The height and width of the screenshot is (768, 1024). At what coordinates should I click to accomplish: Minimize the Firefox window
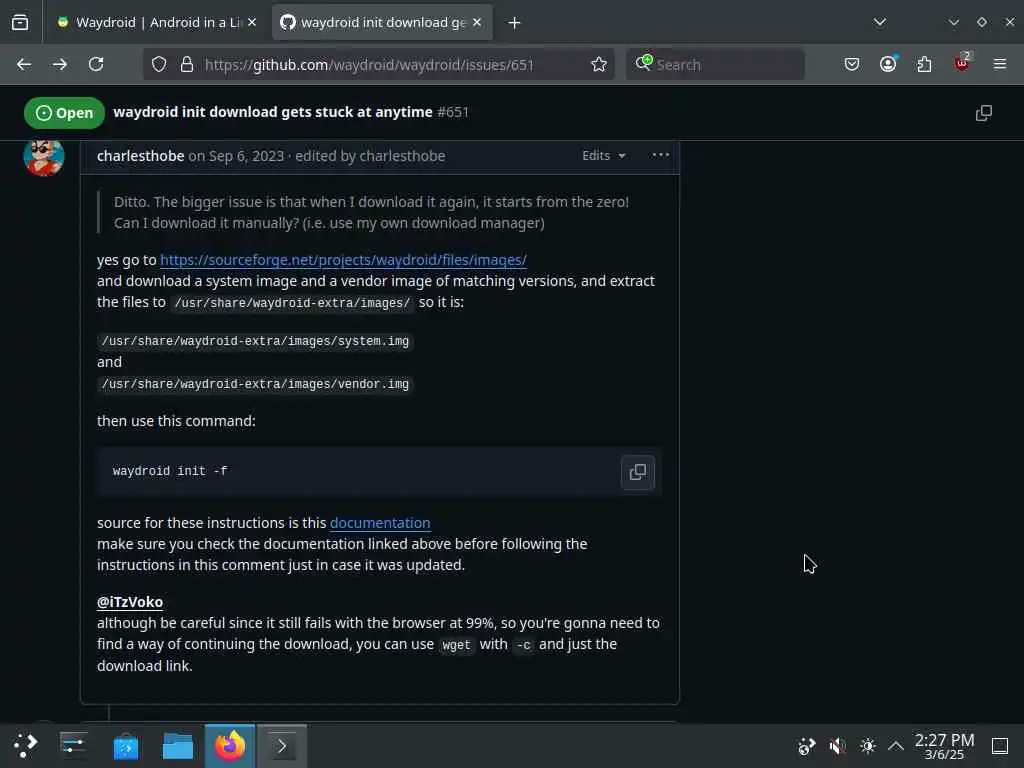(x=954, y=22)
